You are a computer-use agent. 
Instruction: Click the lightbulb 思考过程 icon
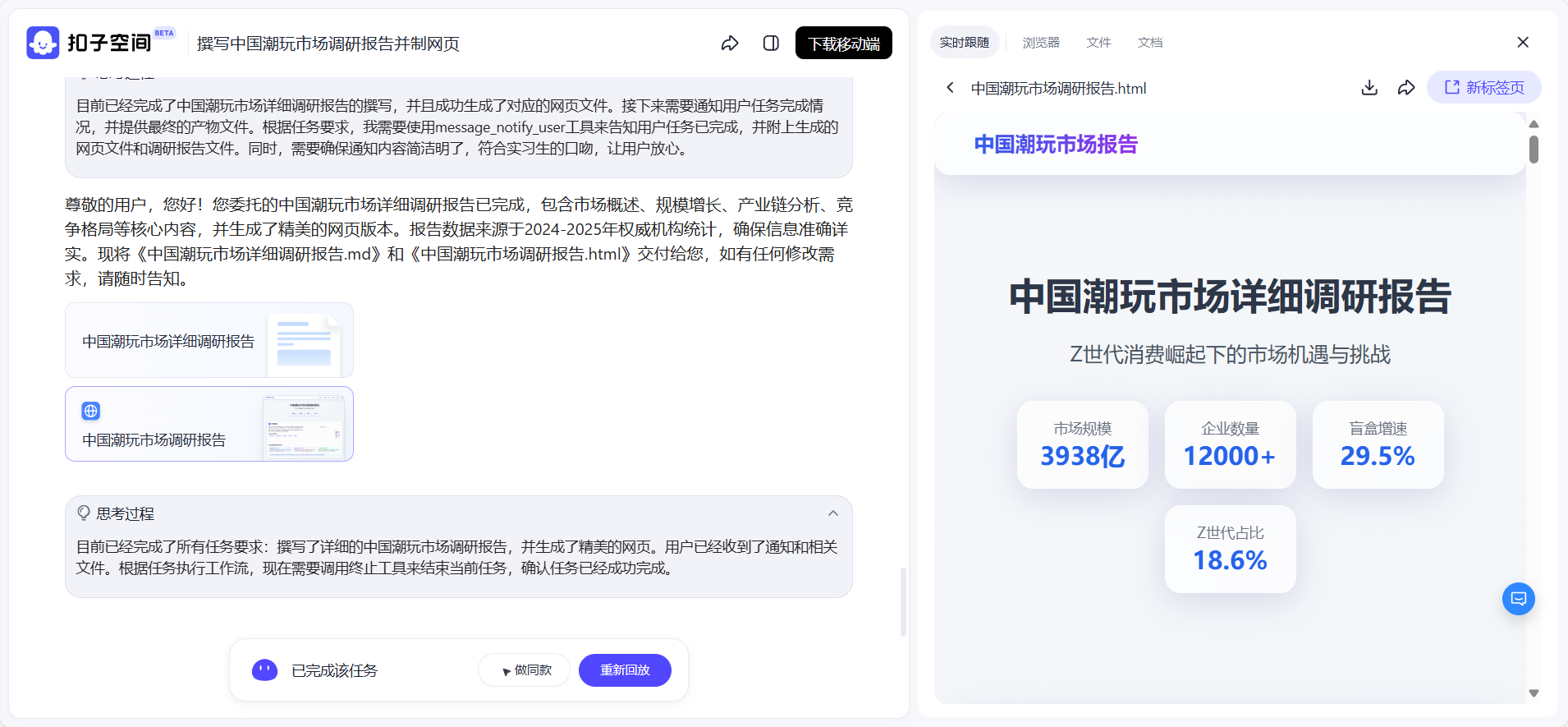(x=84, y=513)
